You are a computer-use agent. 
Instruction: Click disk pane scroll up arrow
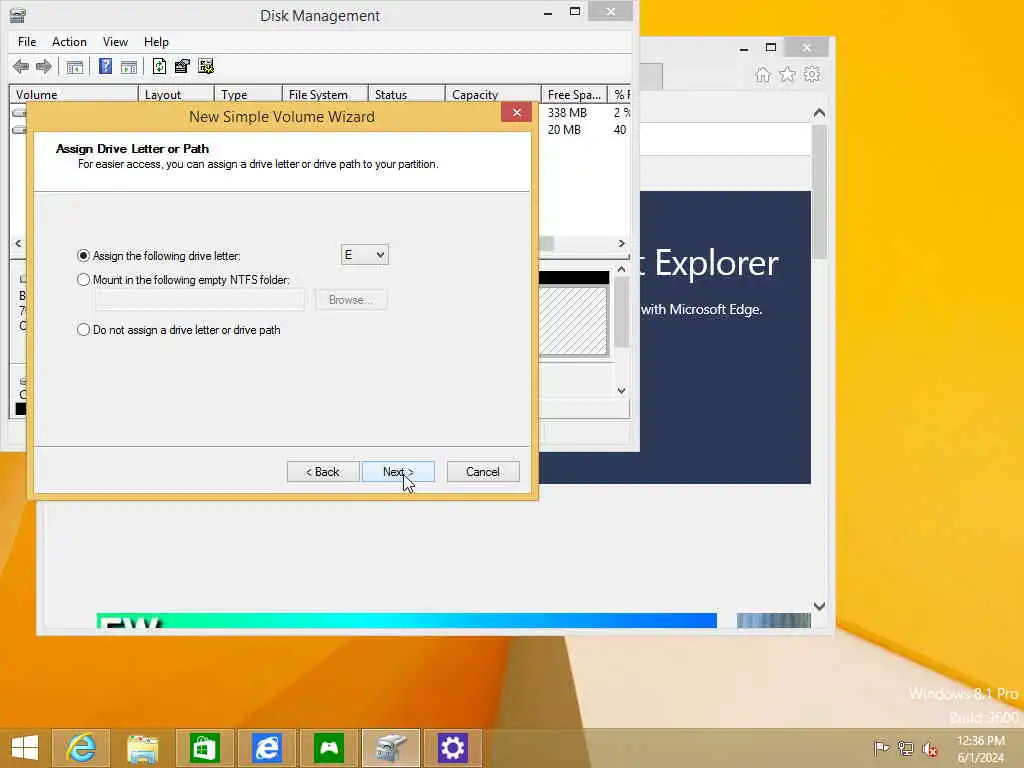coord(621,269)
